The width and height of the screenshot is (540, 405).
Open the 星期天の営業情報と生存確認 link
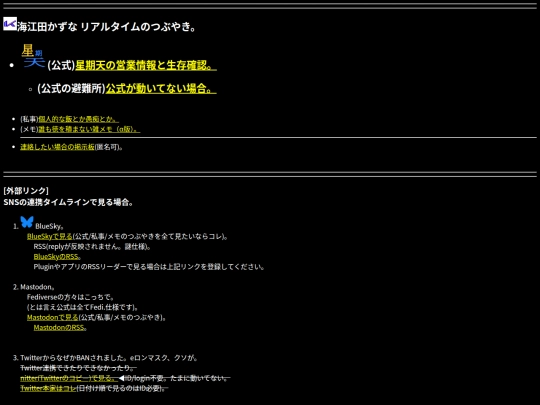coord(146,65)
